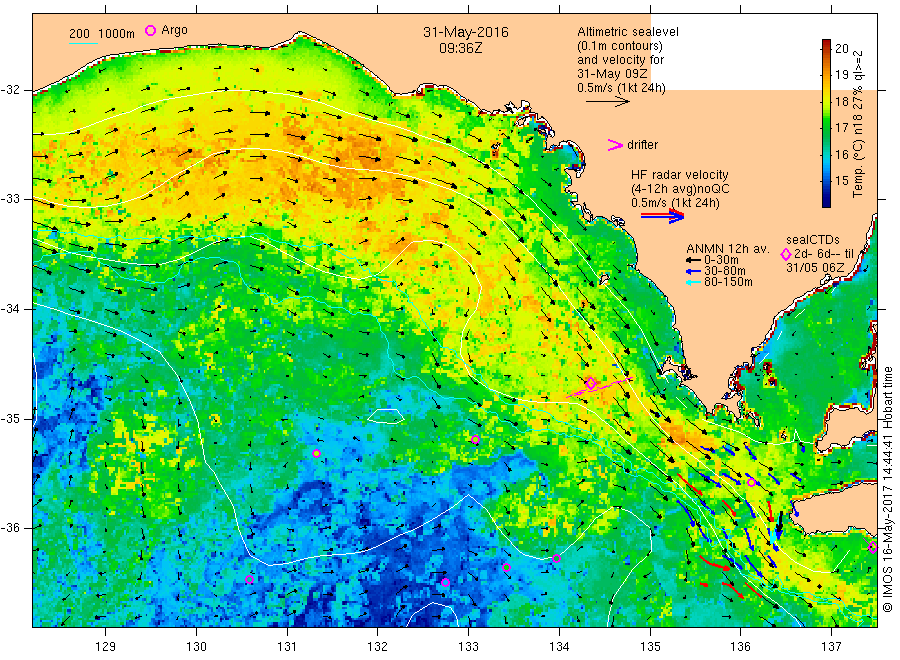Click the '131' longitude axis label
Viewport: 900px width, 660px height.
287,646
